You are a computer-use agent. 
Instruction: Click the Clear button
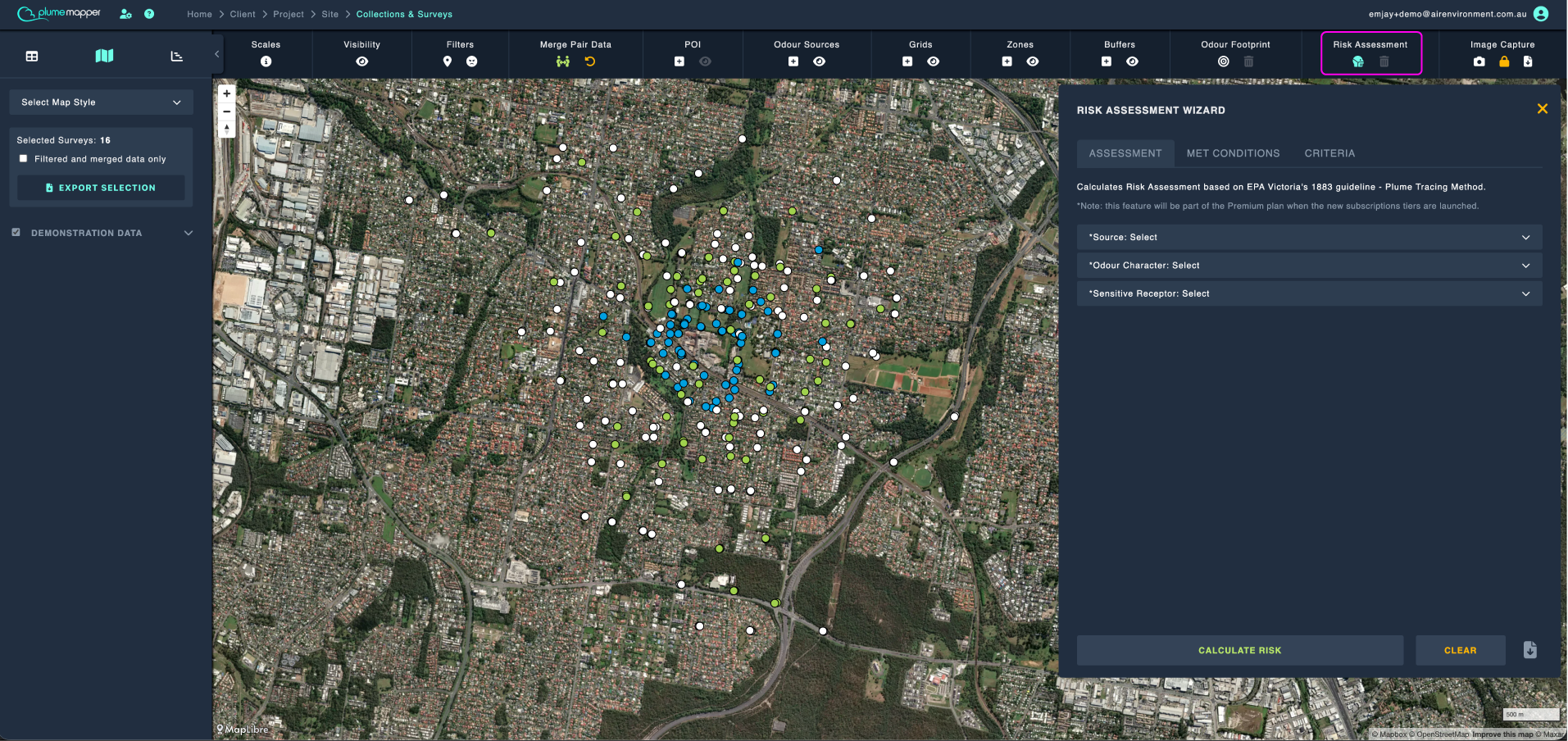(x=1460, y=650)
